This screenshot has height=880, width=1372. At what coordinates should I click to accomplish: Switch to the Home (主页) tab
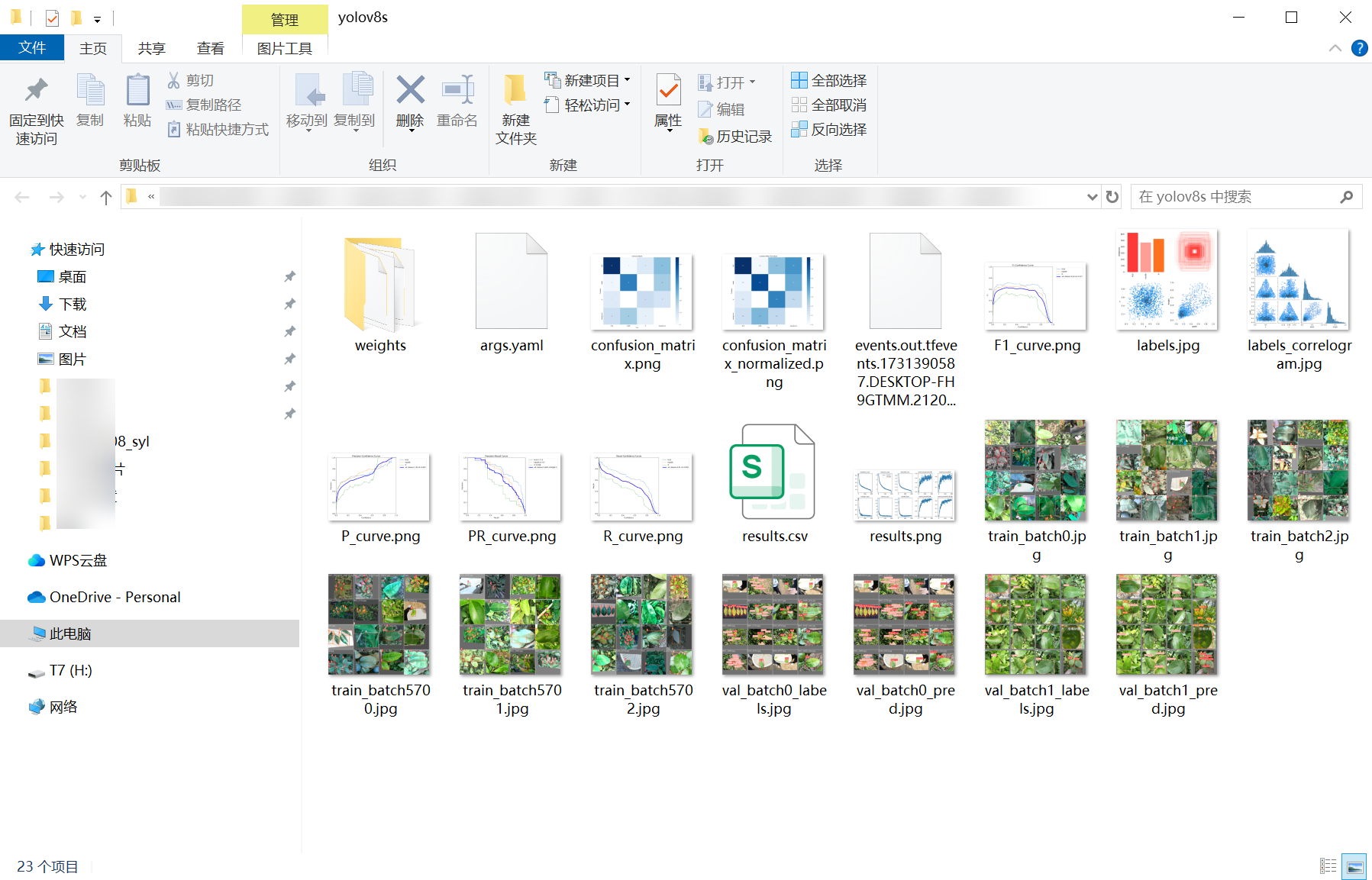[x=93, y=49]
